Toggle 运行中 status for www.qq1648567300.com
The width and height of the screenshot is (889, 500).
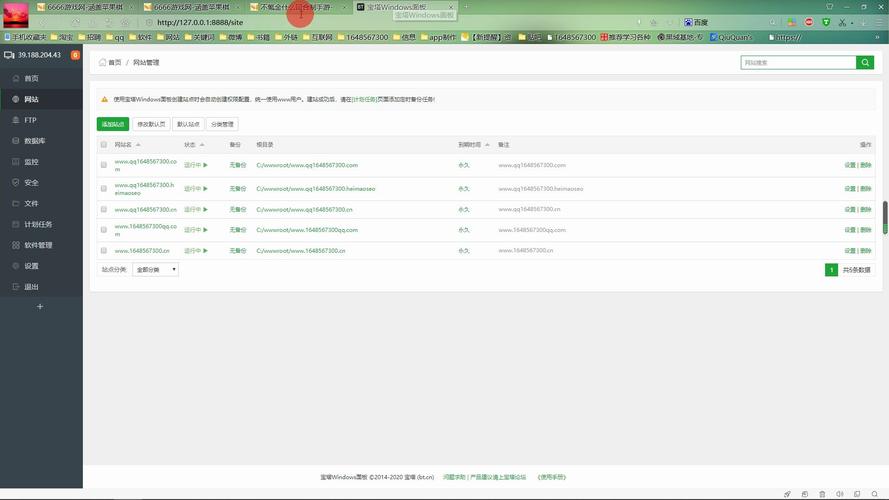196,165
